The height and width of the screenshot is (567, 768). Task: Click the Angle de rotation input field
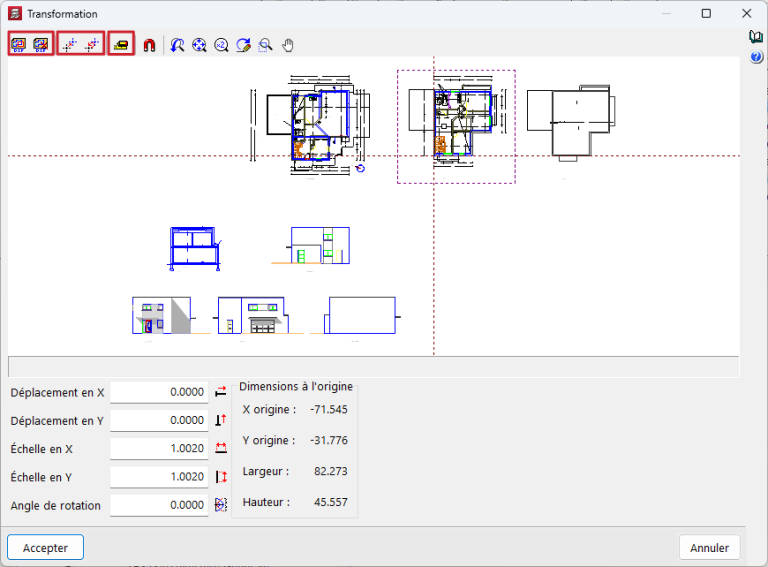(159, 505)
